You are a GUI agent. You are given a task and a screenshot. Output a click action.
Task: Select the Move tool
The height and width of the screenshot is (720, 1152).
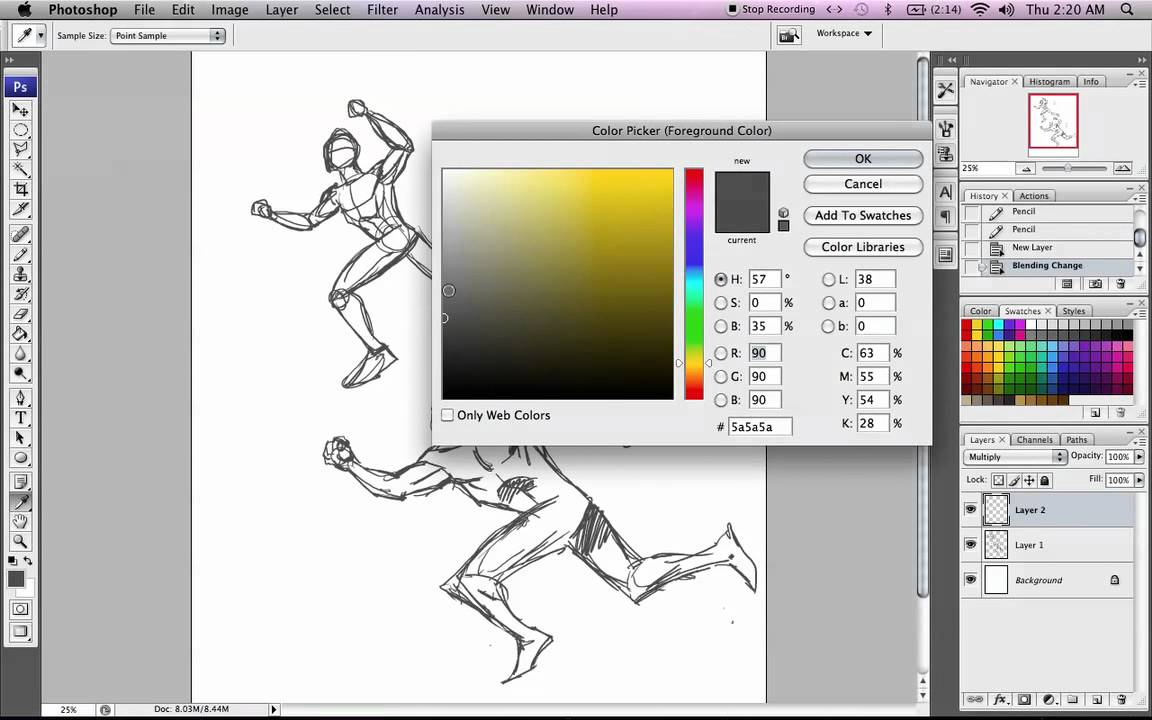pos(21,109)
